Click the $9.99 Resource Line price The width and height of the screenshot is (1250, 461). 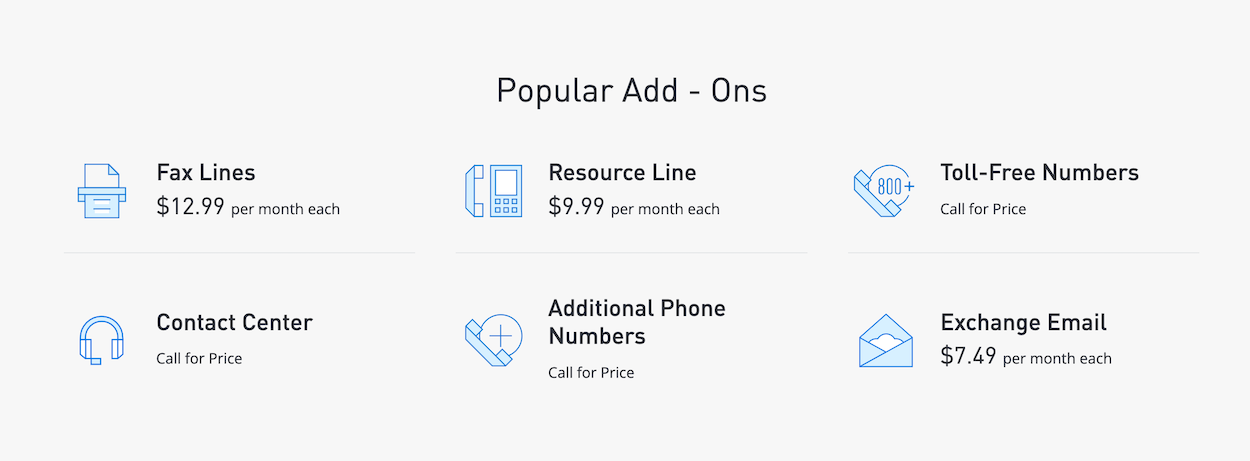576,207
